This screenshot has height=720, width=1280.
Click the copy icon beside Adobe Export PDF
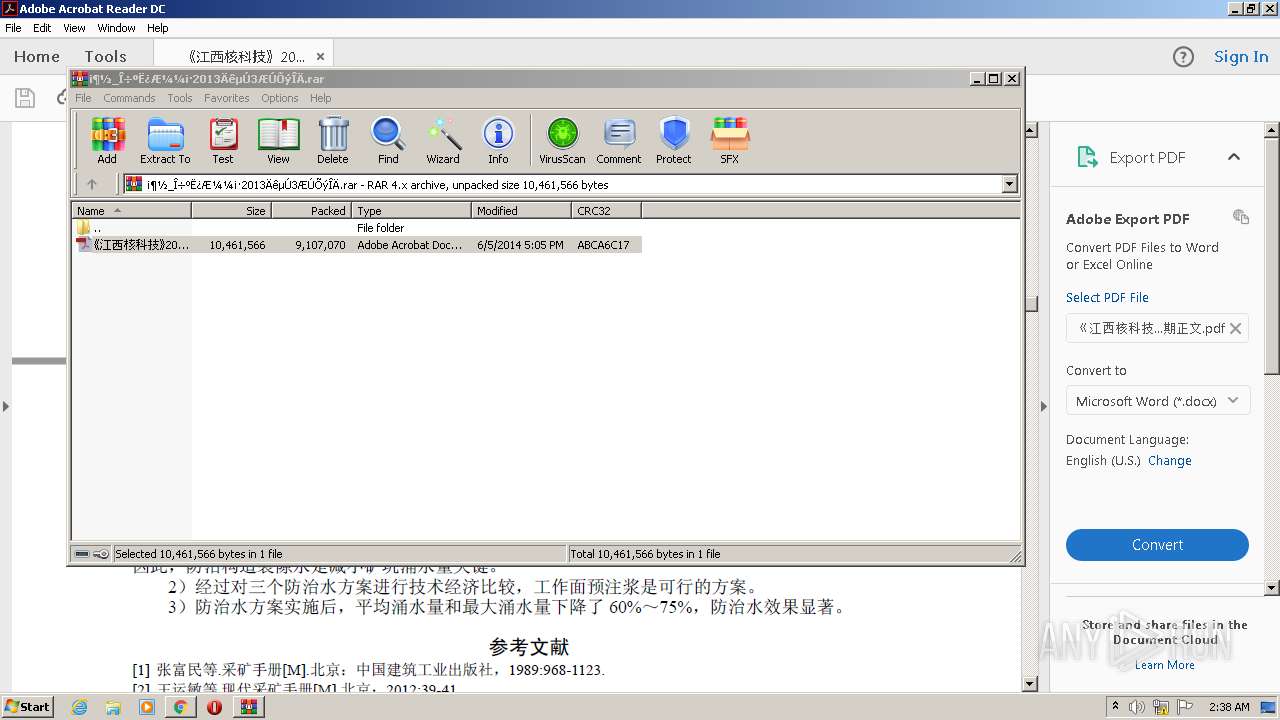click(1241, 217)
